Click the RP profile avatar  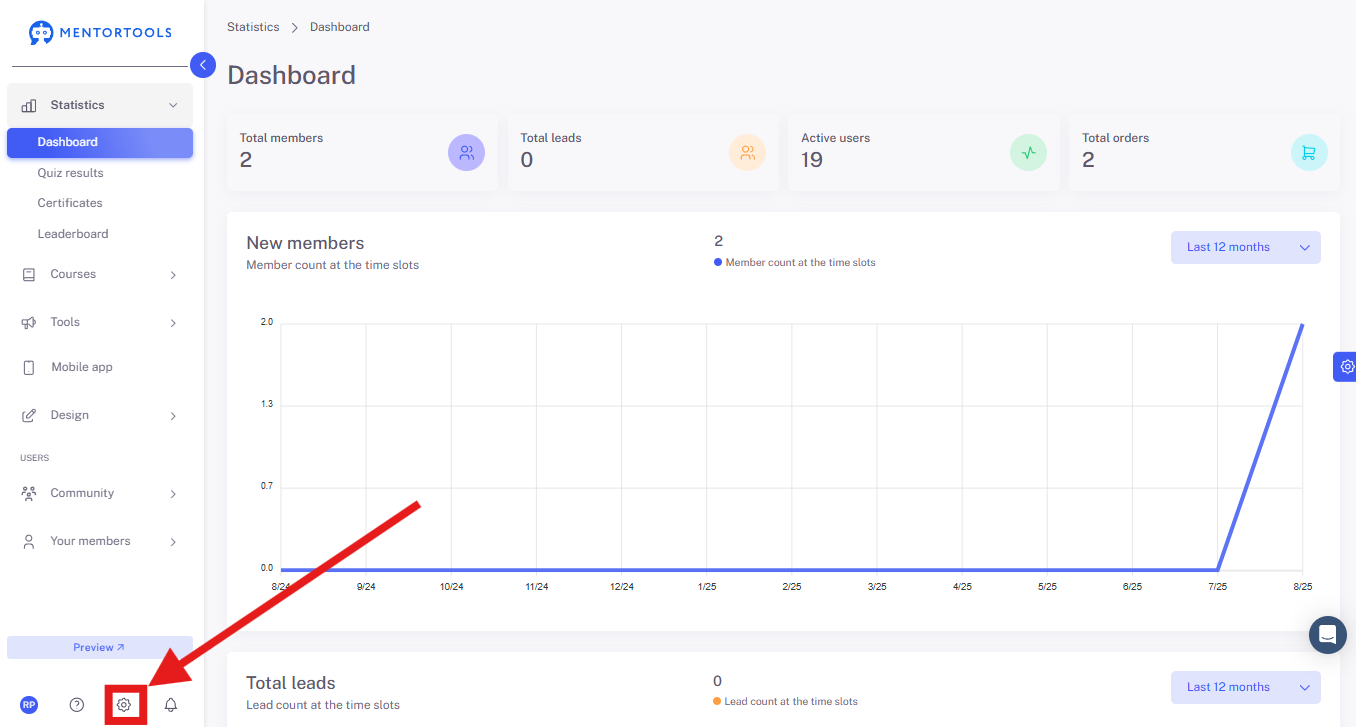(x=29, y=705)
